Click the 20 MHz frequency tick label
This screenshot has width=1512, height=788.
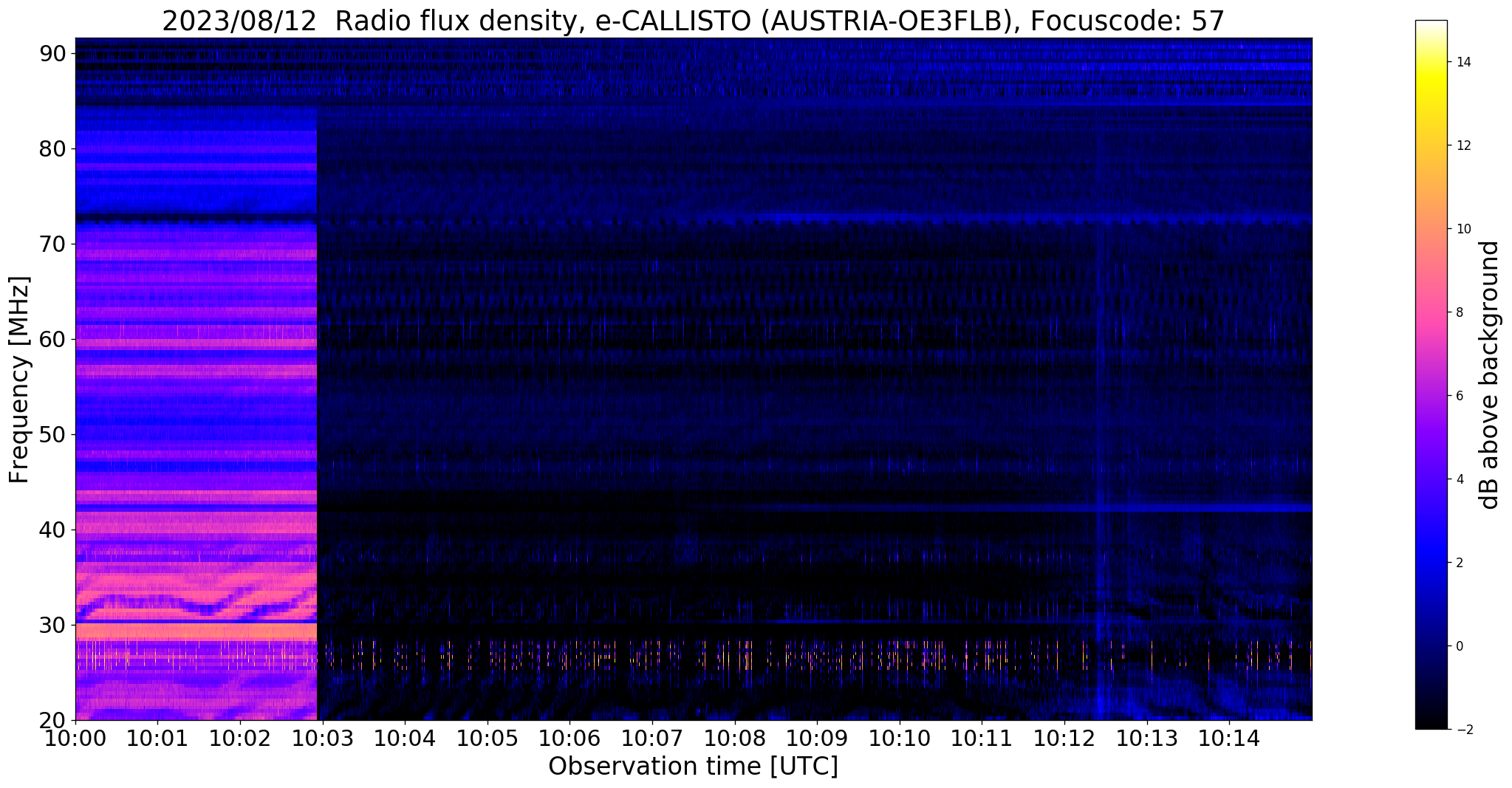click(x=52, y=720)
